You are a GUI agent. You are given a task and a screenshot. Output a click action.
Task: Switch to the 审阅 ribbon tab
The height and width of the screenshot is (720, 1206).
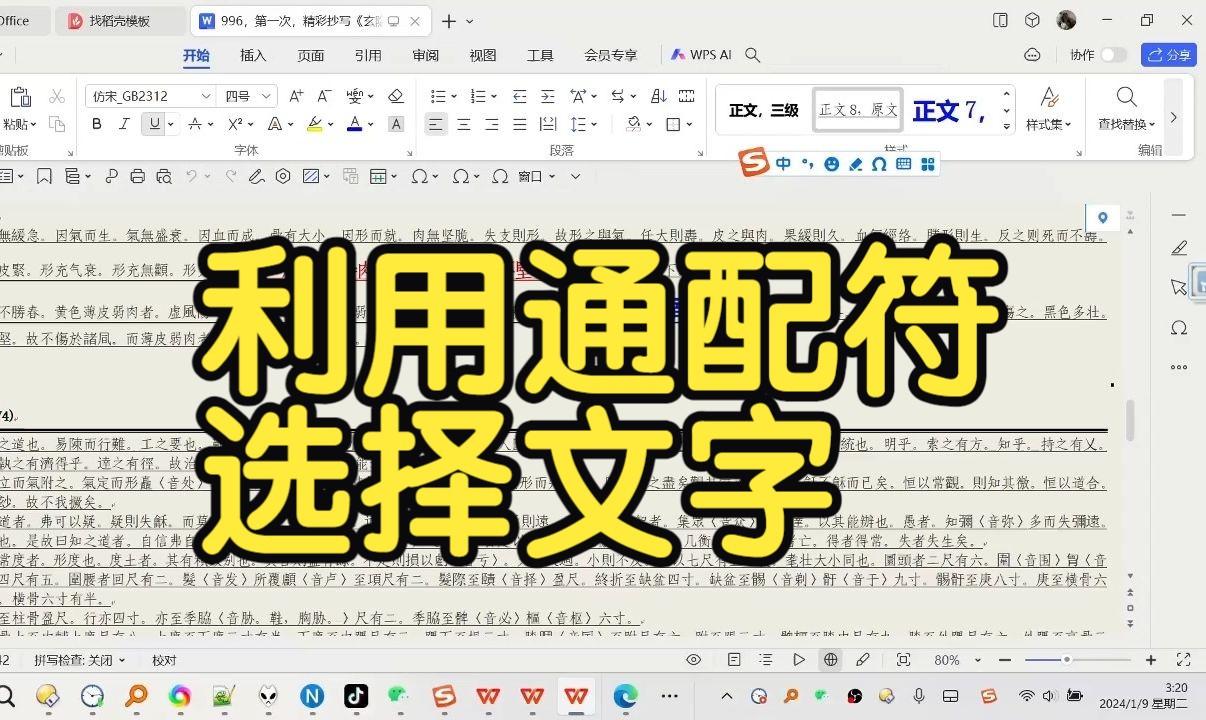pyautogui.click(x=425, y=55)
